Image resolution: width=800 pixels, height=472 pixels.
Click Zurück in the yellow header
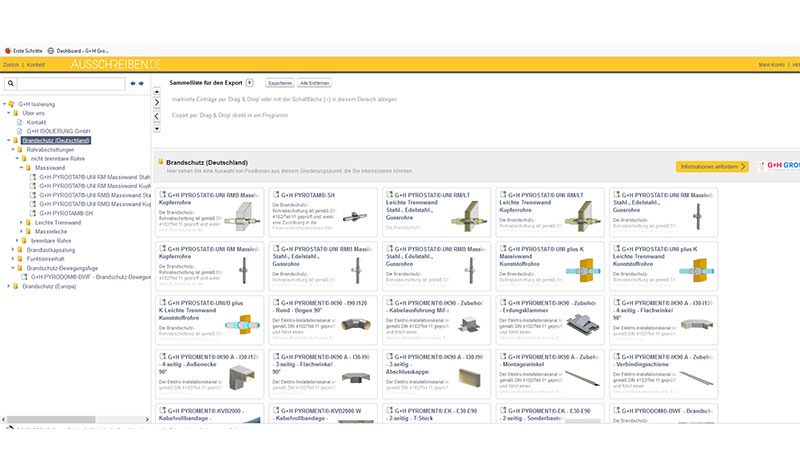pos(11,65)
